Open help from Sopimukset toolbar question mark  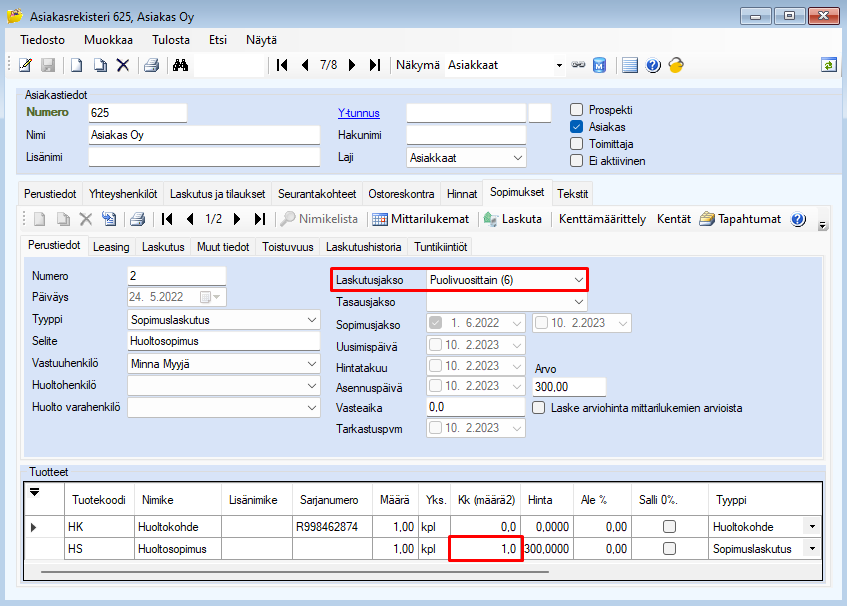(x=798, y=219)
